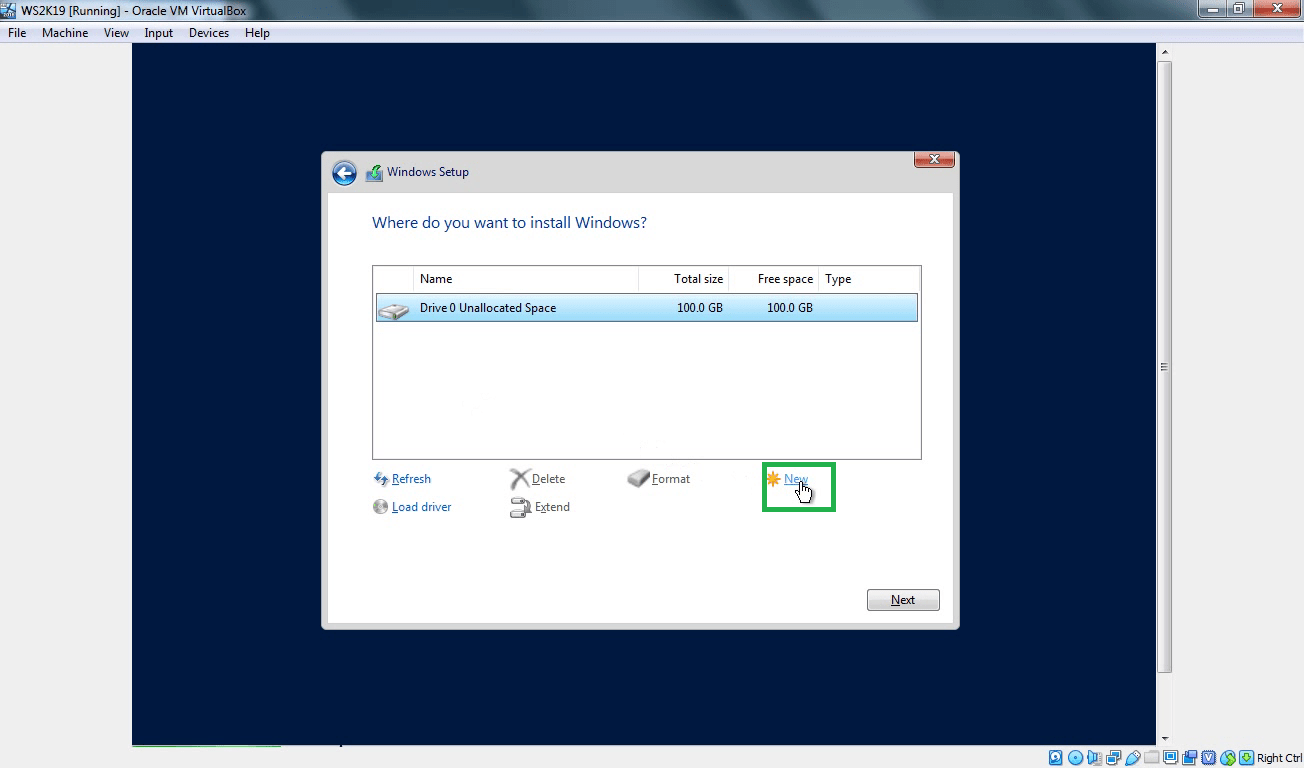This screenshot has height=768, width=1304.
Task: Click the mouse integration status icon
Action: pos(1229,758)
